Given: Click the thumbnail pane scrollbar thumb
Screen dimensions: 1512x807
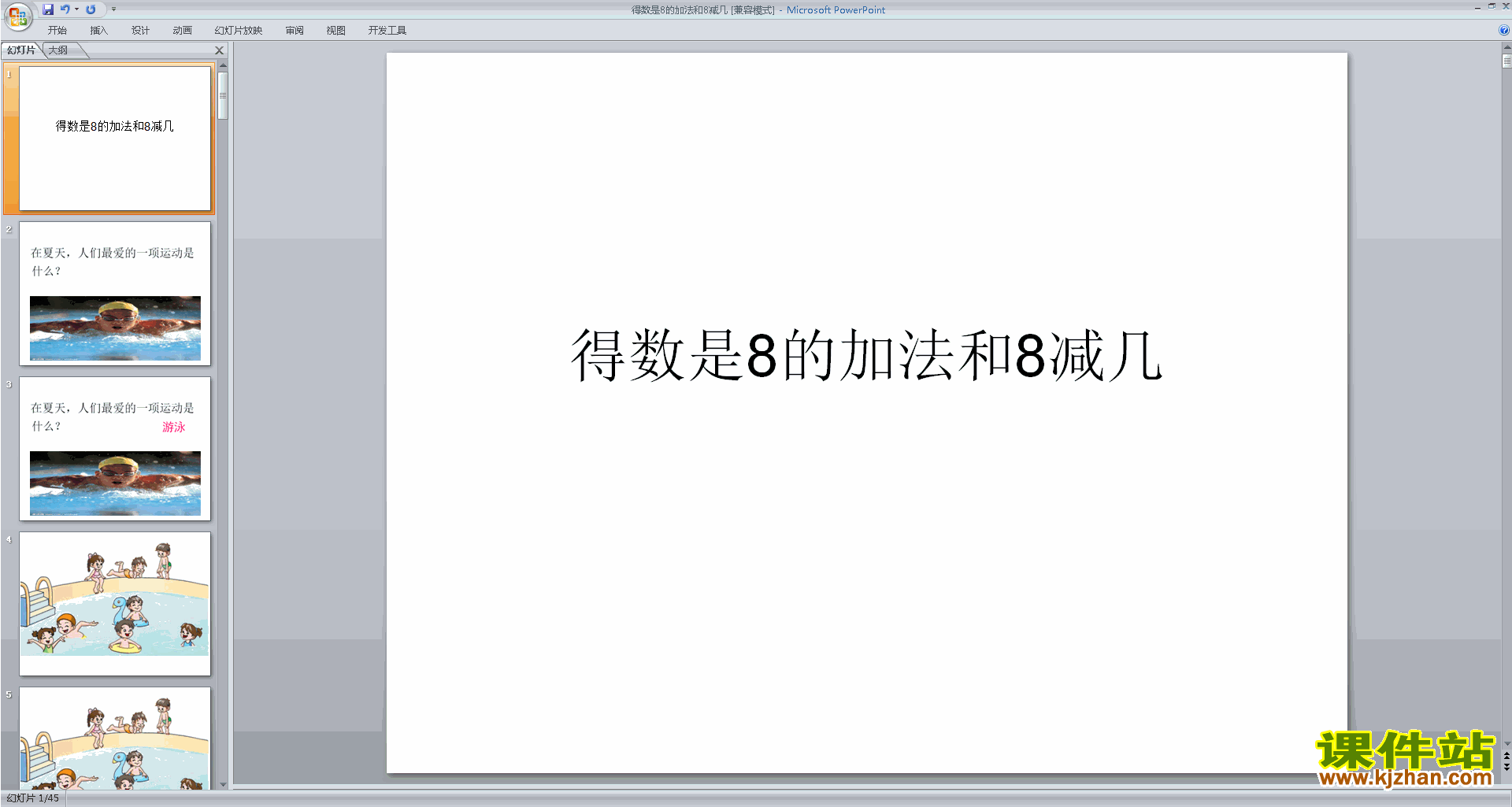Looking at the screenshot, I should 223,95.
